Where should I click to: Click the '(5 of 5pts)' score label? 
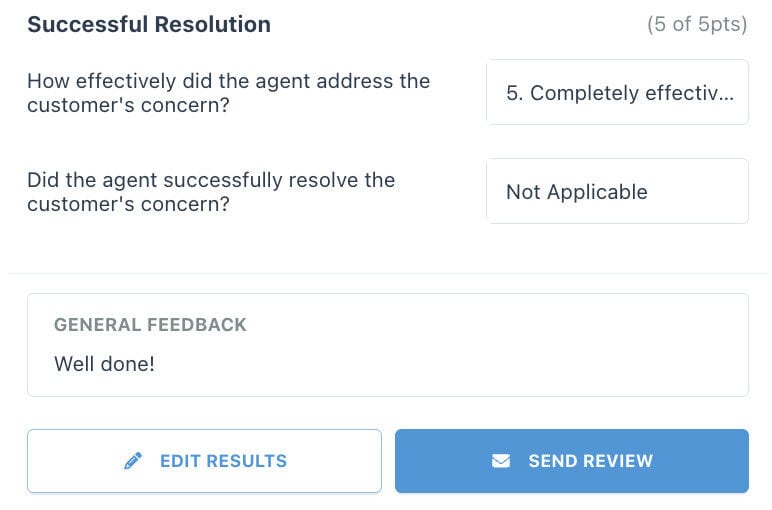click(x=697, y=24)
